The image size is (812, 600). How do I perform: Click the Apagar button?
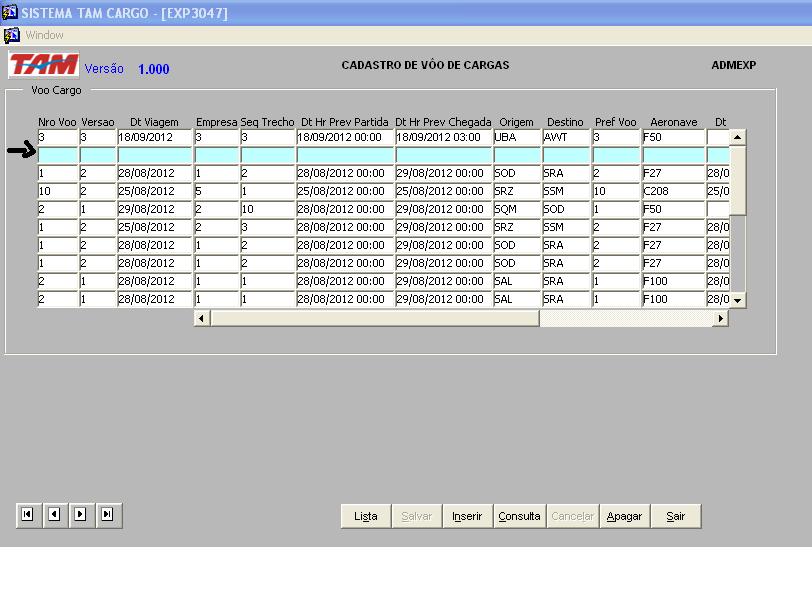(624, 516)
